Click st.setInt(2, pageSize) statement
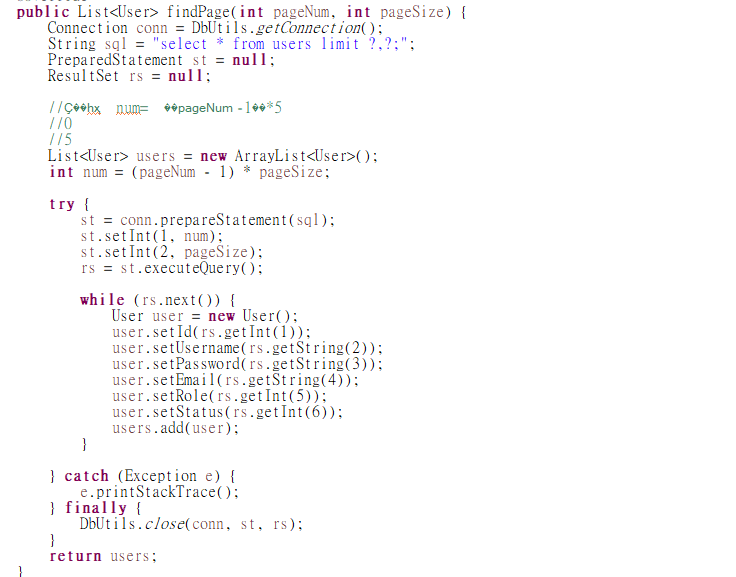Image resolution: width=736 pixels, height=577 pixels. pyautogui.click(x=171, y=252)
